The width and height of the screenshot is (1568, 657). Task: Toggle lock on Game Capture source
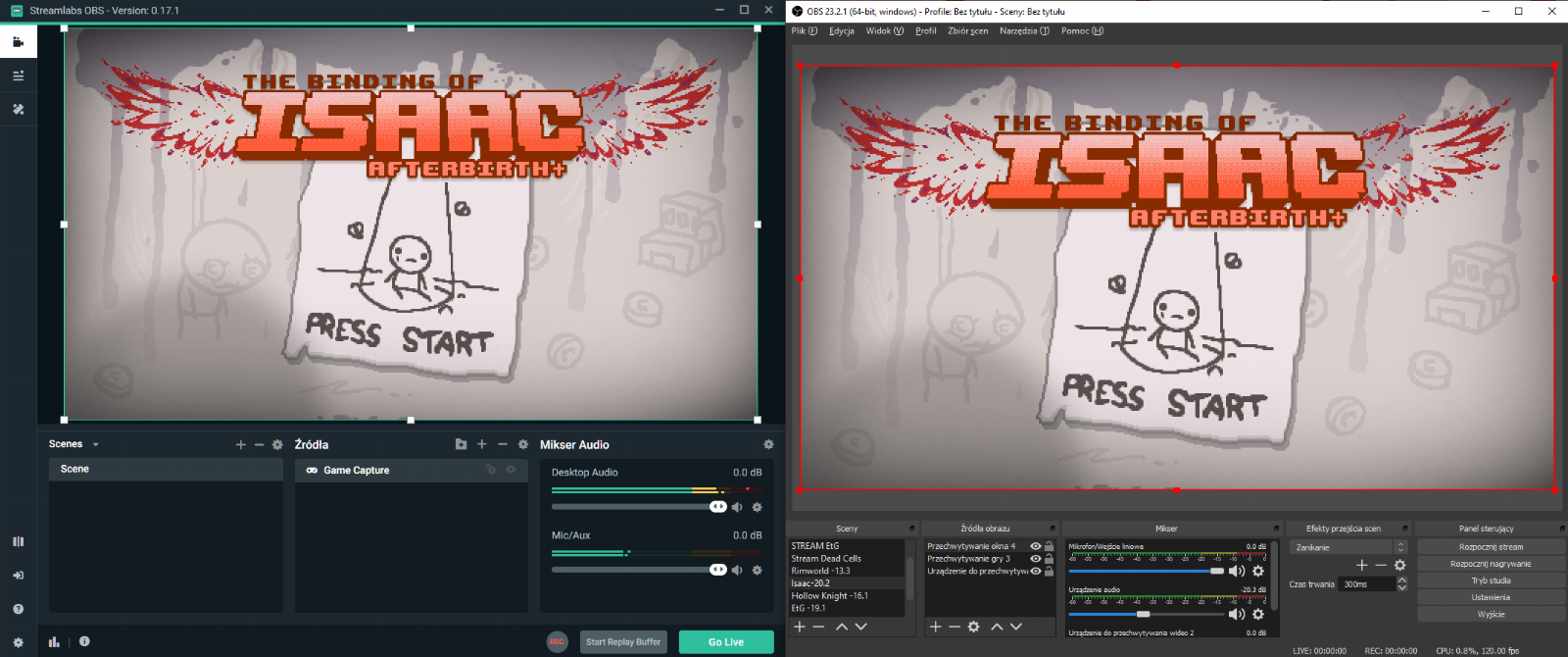pos(491,470)
